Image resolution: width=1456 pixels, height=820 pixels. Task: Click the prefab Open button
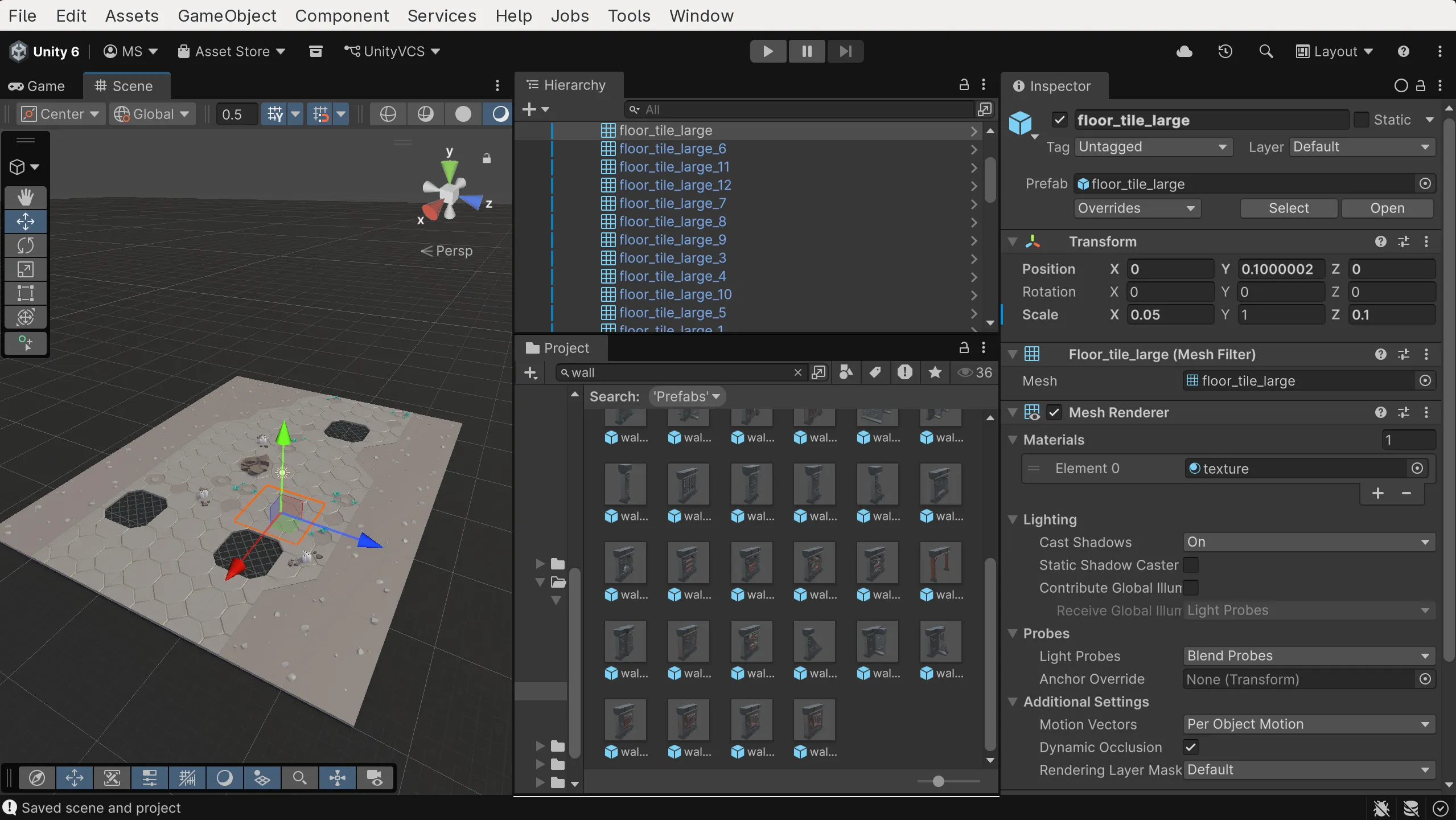1387,208
